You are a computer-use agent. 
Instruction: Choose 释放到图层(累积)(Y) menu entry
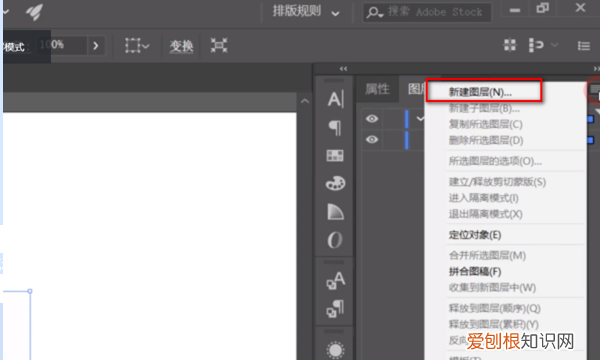pos(494,324)
